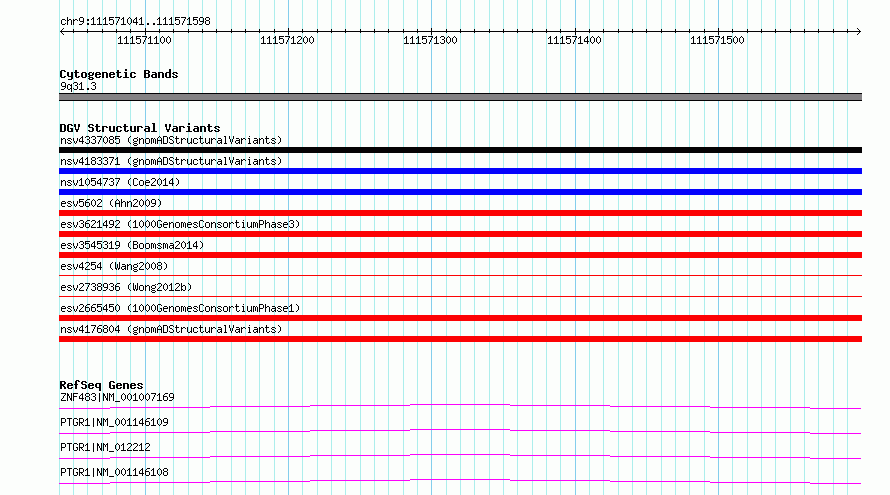Click the red esv5602 variant bar
Screen dimensions: 890x495
460,213
